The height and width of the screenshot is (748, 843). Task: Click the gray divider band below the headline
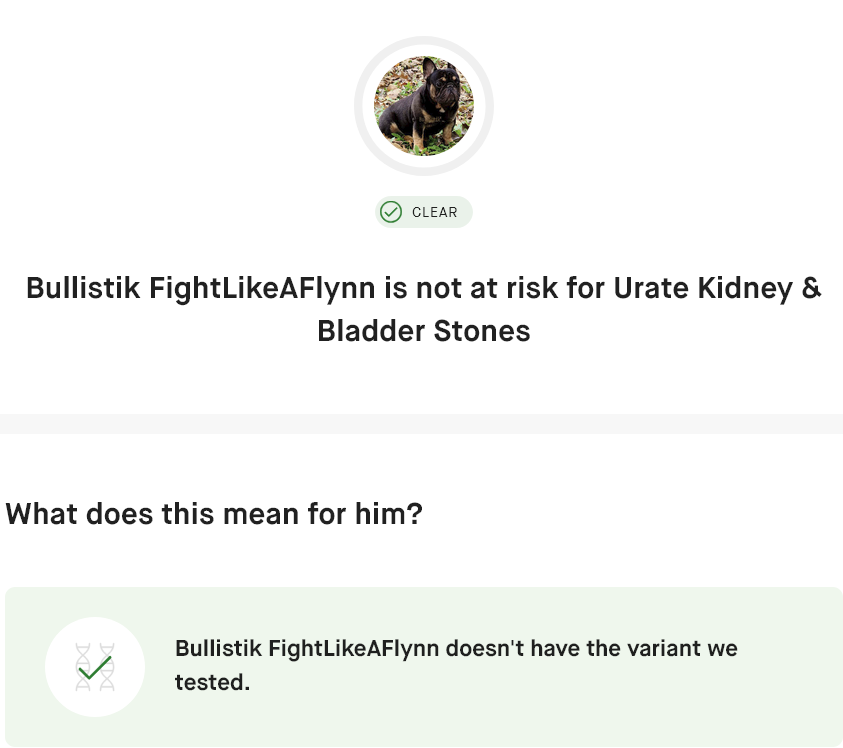(421, 424)
